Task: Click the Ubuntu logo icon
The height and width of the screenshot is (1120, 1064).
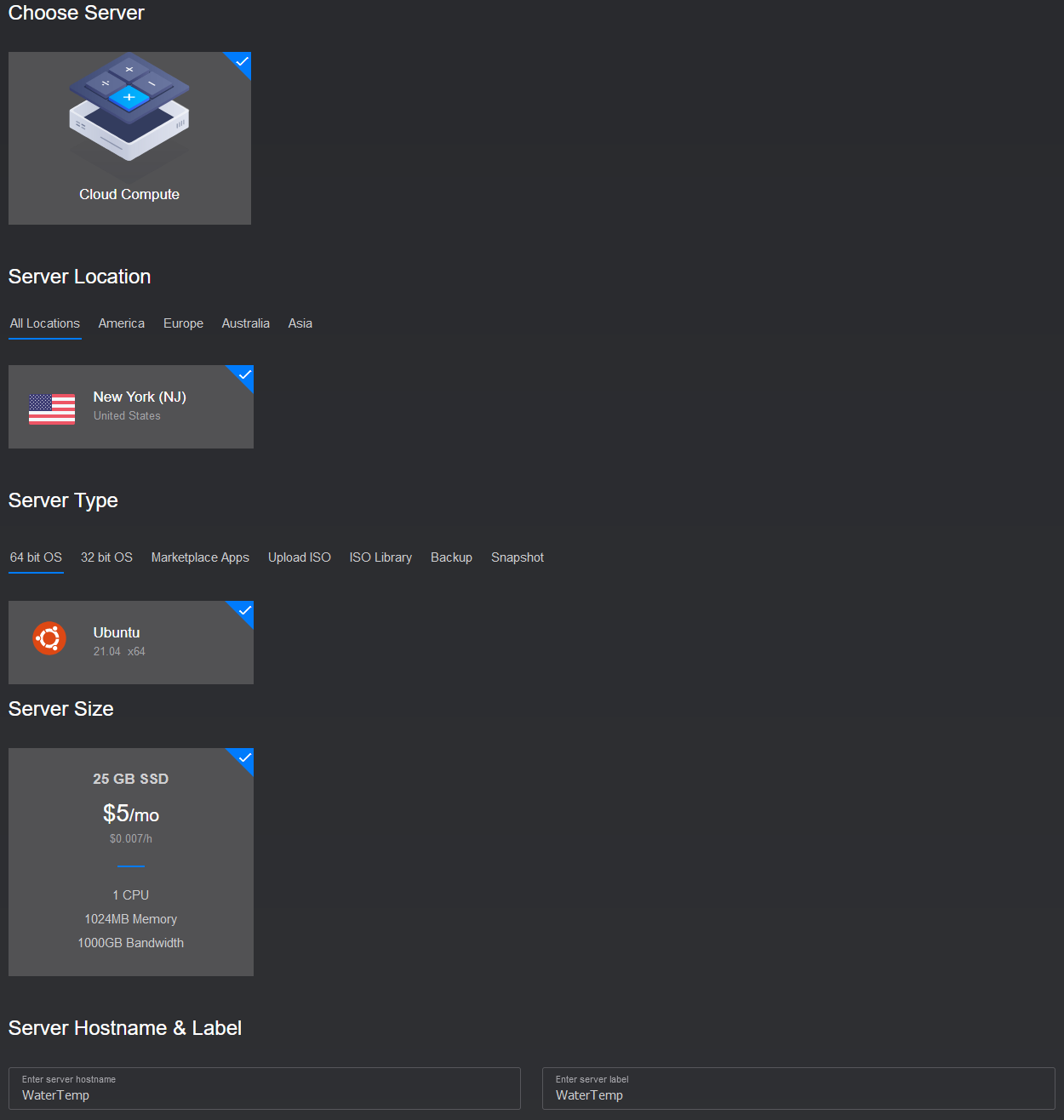Action: [x=49, y=638]
